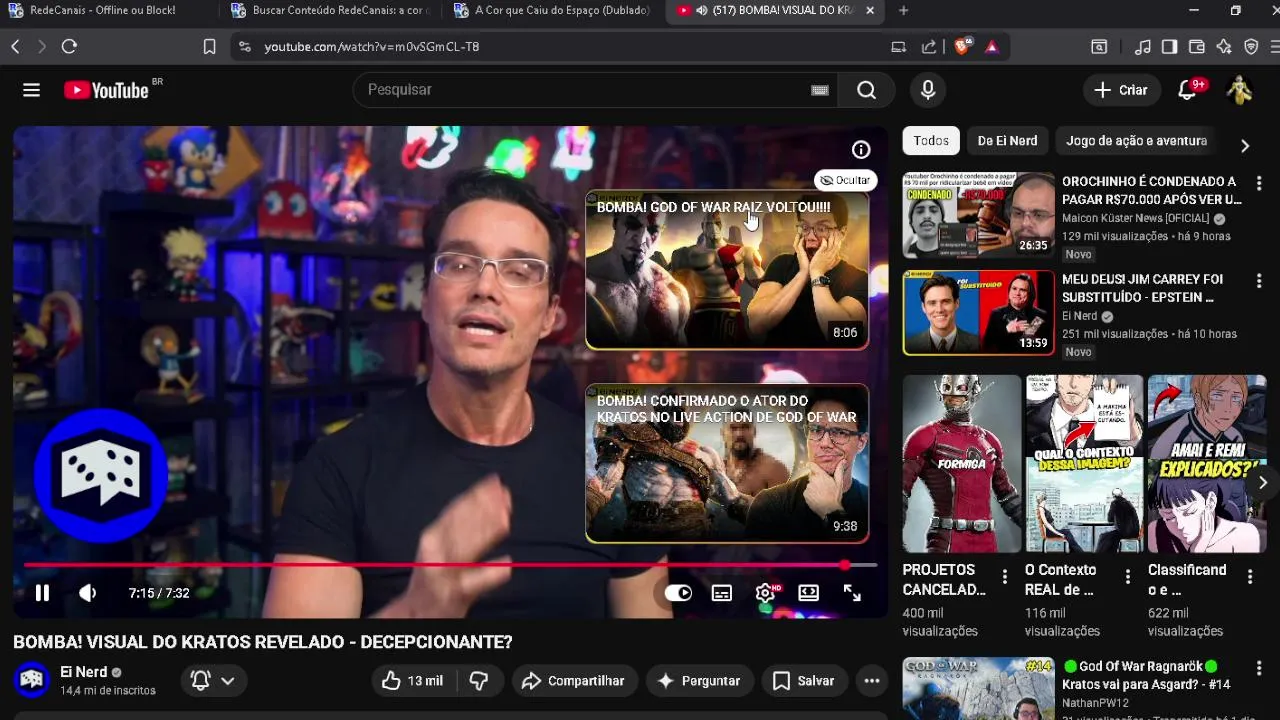Open end-screen video 'CONFIRMADO O ATOR DO KRATOS'
Image resolution: width=1280 pixels, height=720 pixels.
(727, 463)
